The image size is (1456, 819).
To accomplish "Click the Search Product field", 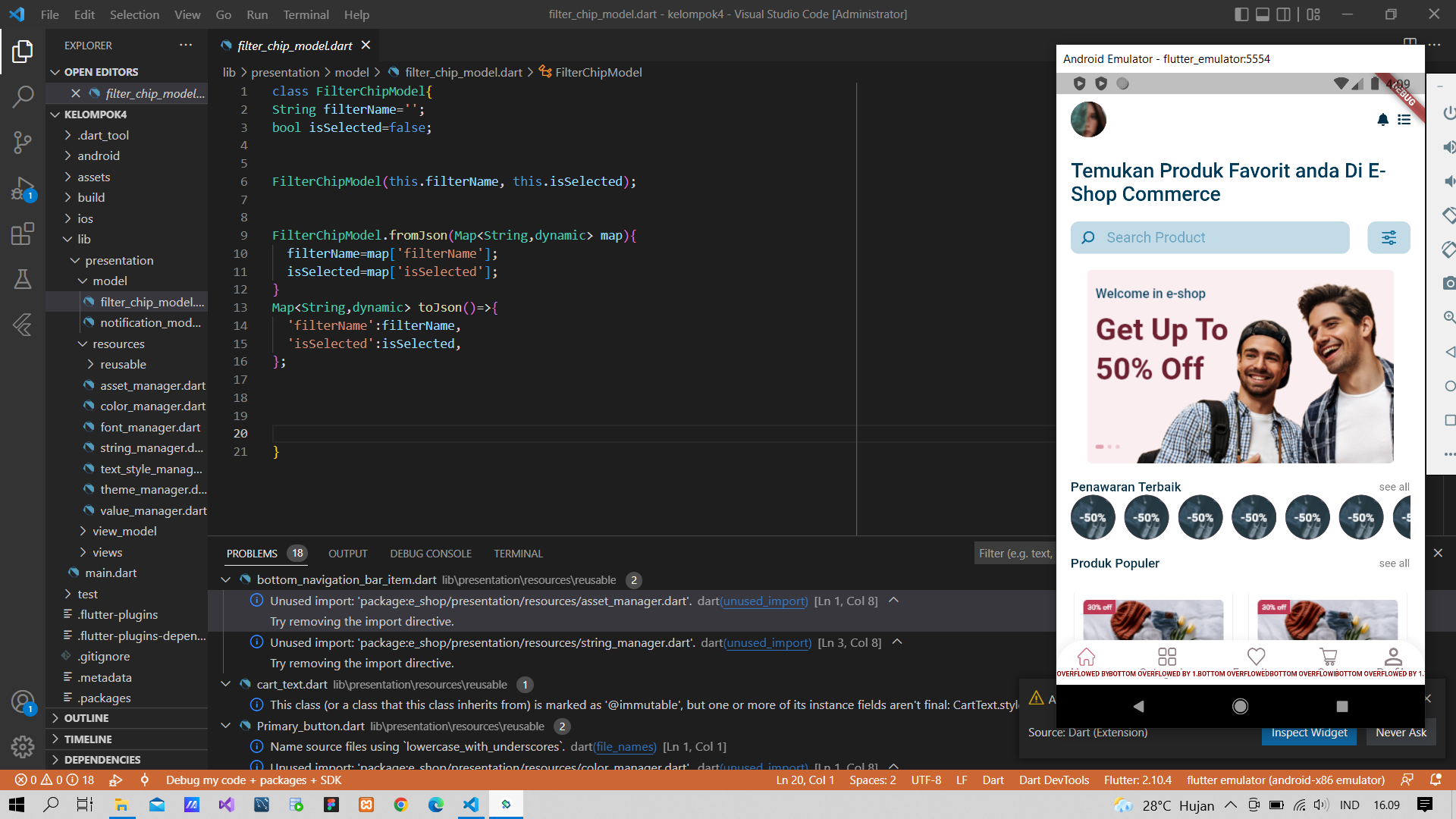I will 1210,238.
